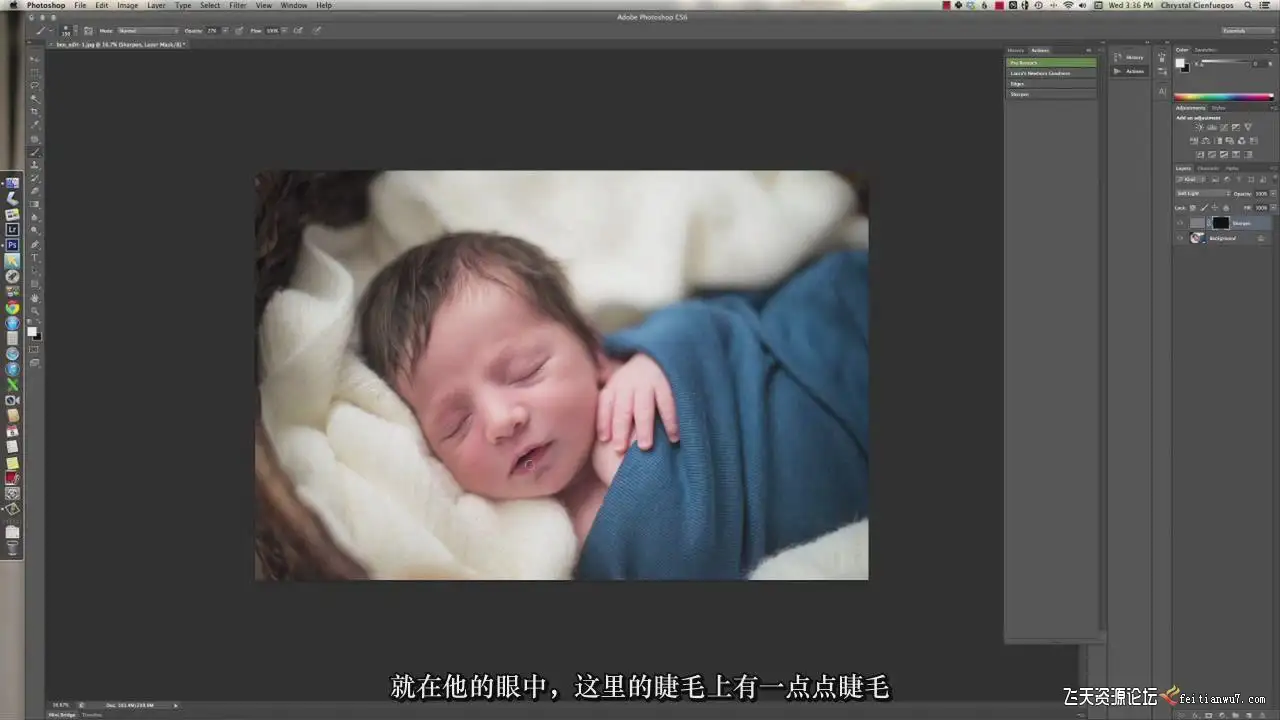Open the Opacity slider dropdown in options bar
Viewport: 1280px width, 720px height.
tap(225, 31)
